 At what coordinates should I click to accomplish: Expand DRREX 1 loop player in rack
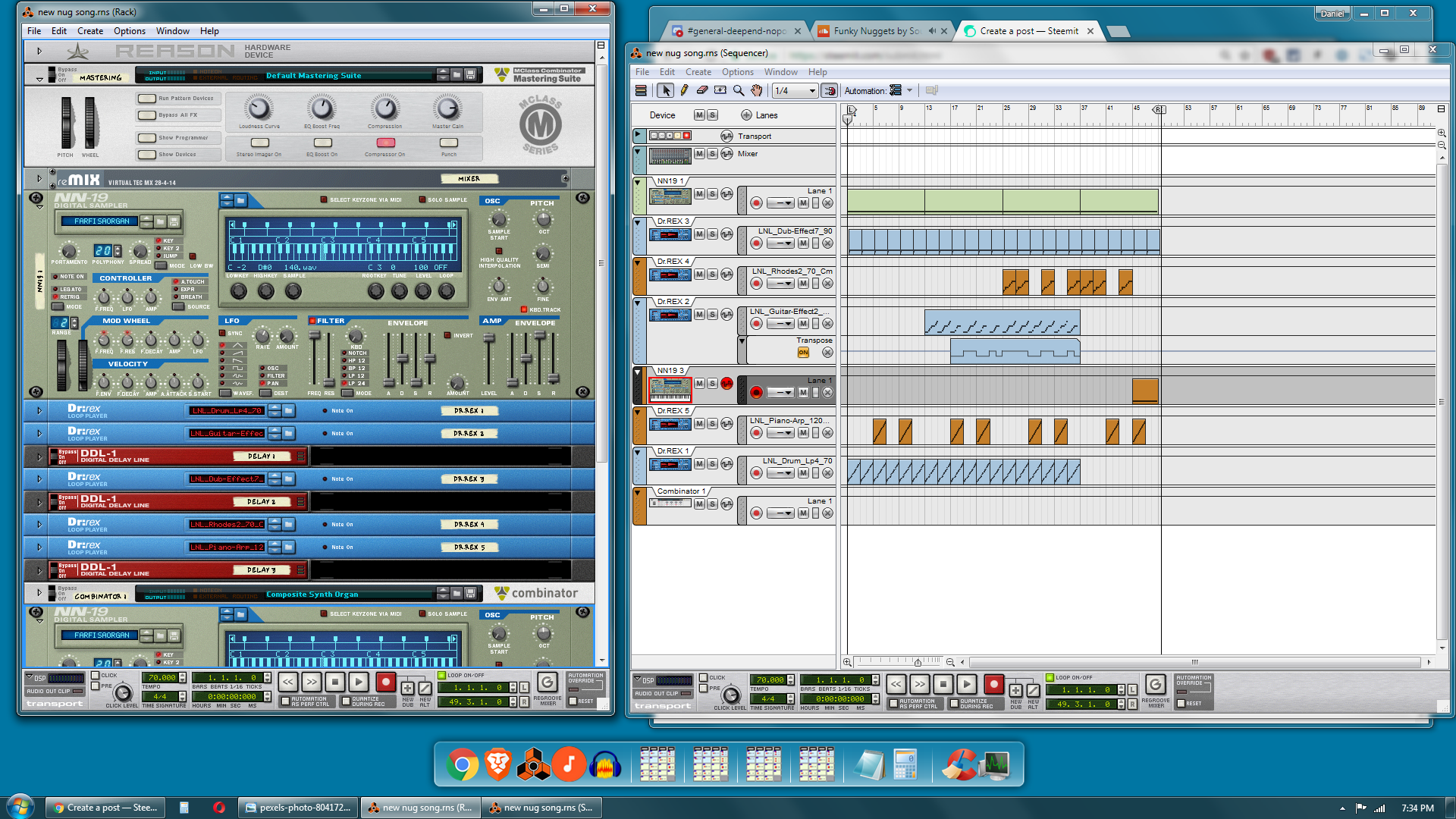pos(39,410)
